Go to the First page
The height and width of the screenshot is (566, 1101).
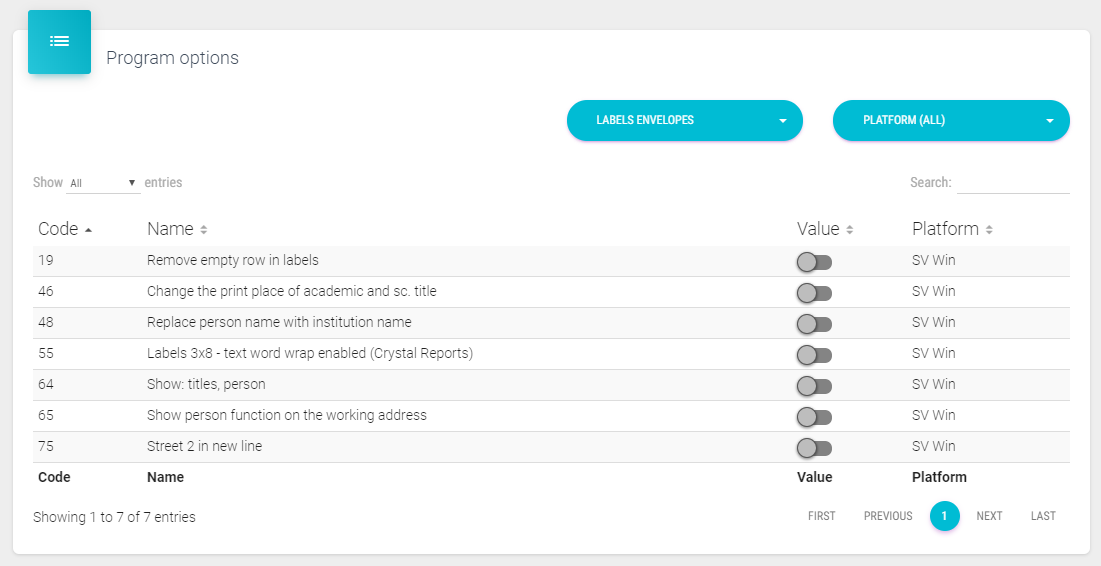coord(821,516)
